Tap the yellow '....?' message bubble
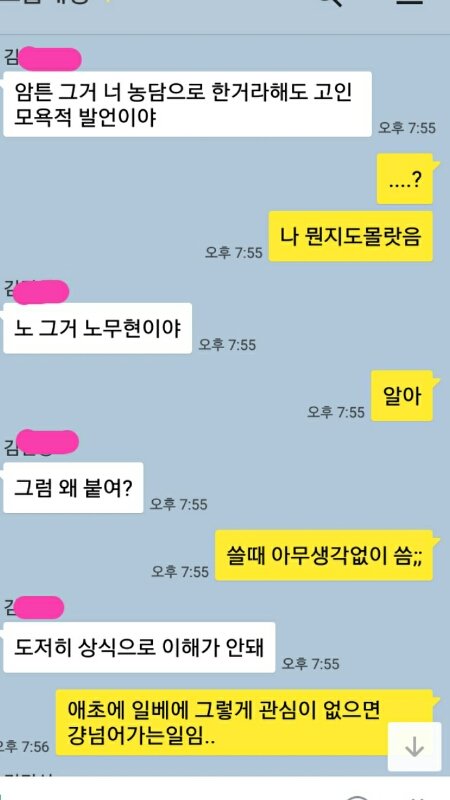Screen dimensions: 450x800 405,179
